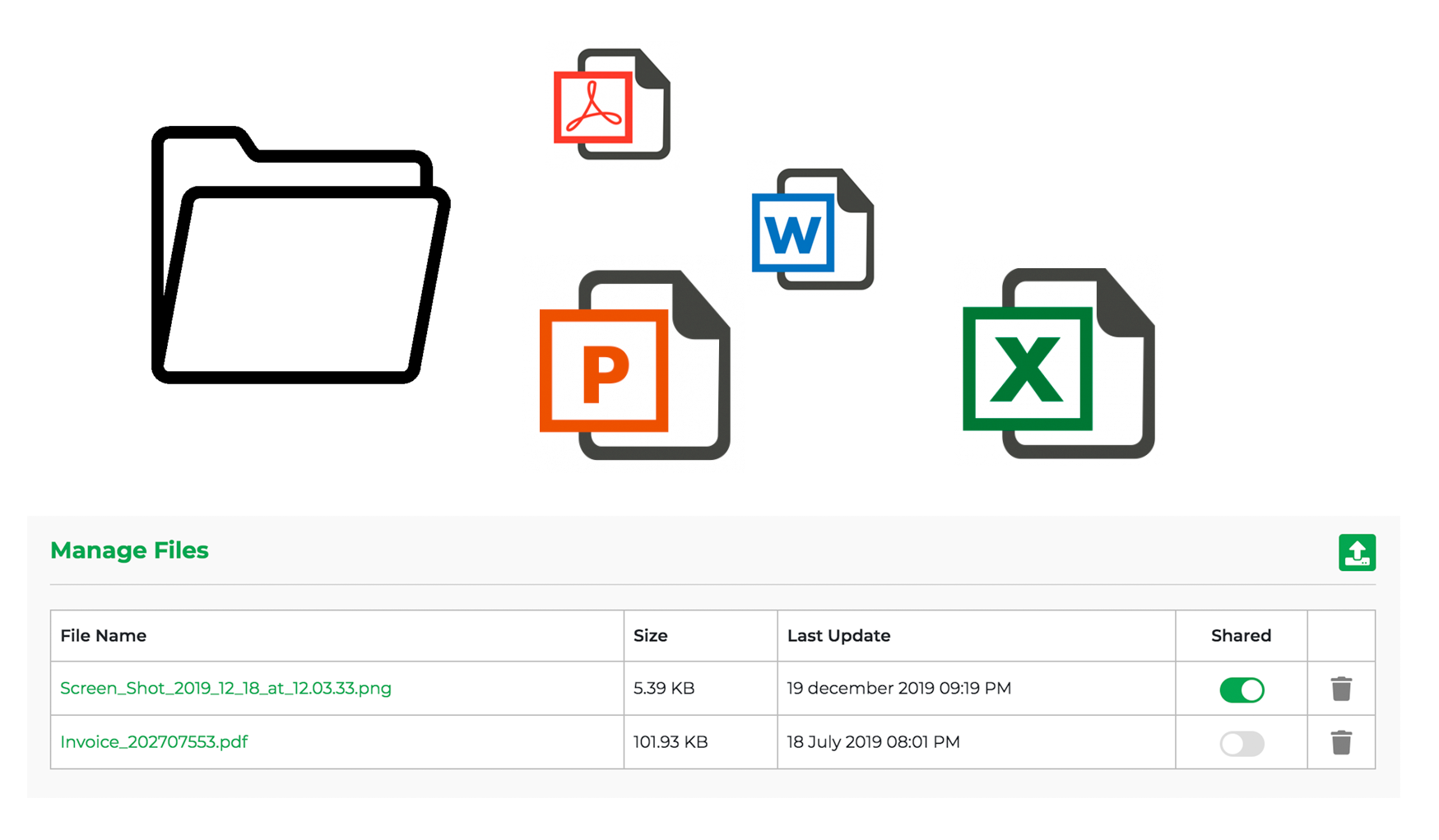Image resolution: width=1439 pixels, height=840 pixels.
Task: Click the orange PowerPoint document icon
Action: click(x=635, y=364)
